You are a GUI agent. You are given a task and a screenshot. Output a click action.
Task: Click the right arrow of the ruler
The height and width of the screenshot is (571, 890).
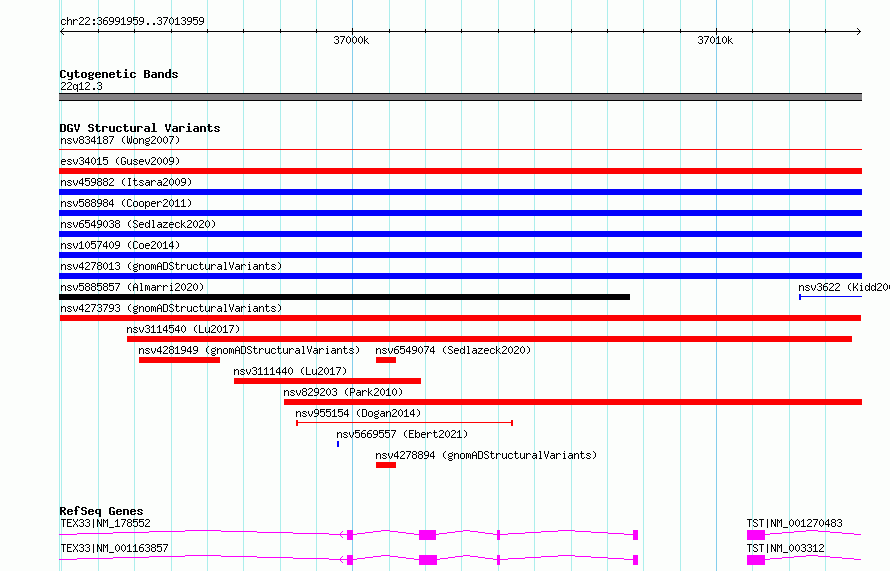858,32
